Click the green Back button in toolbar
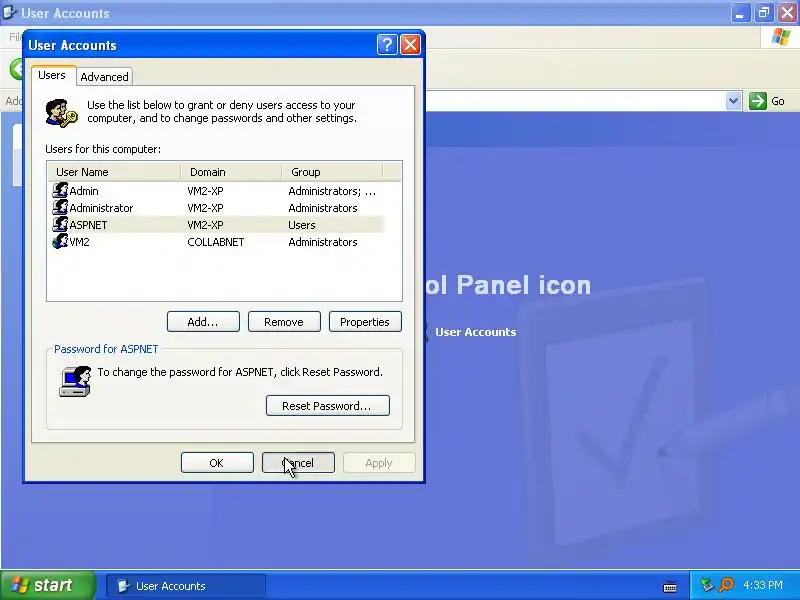 point(16,69)
